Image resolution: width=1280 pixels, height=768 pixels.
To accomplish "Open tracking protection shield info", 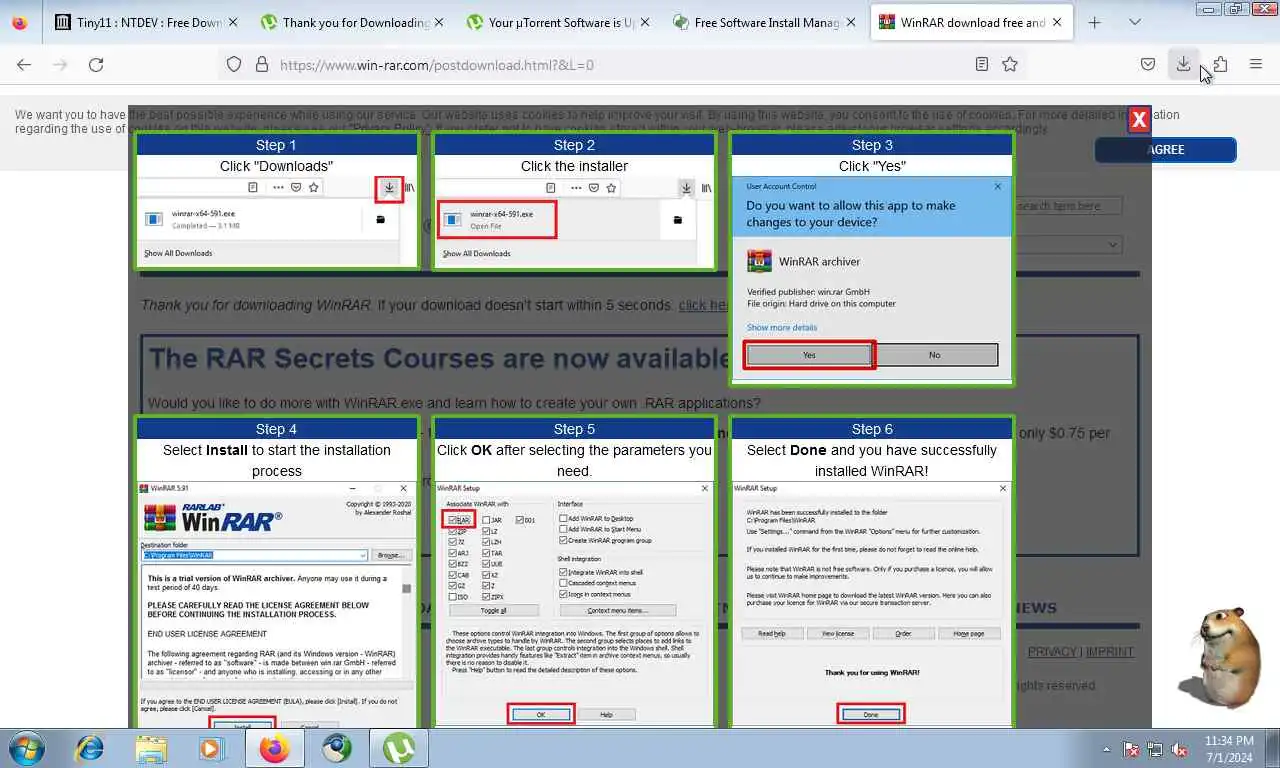I will click(x=234, y=64).
